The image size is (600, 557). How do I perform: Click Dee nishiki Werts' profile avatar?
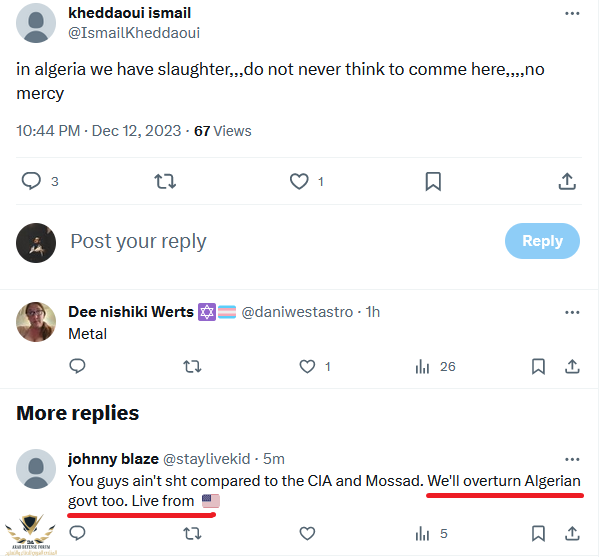click(36, 321)
